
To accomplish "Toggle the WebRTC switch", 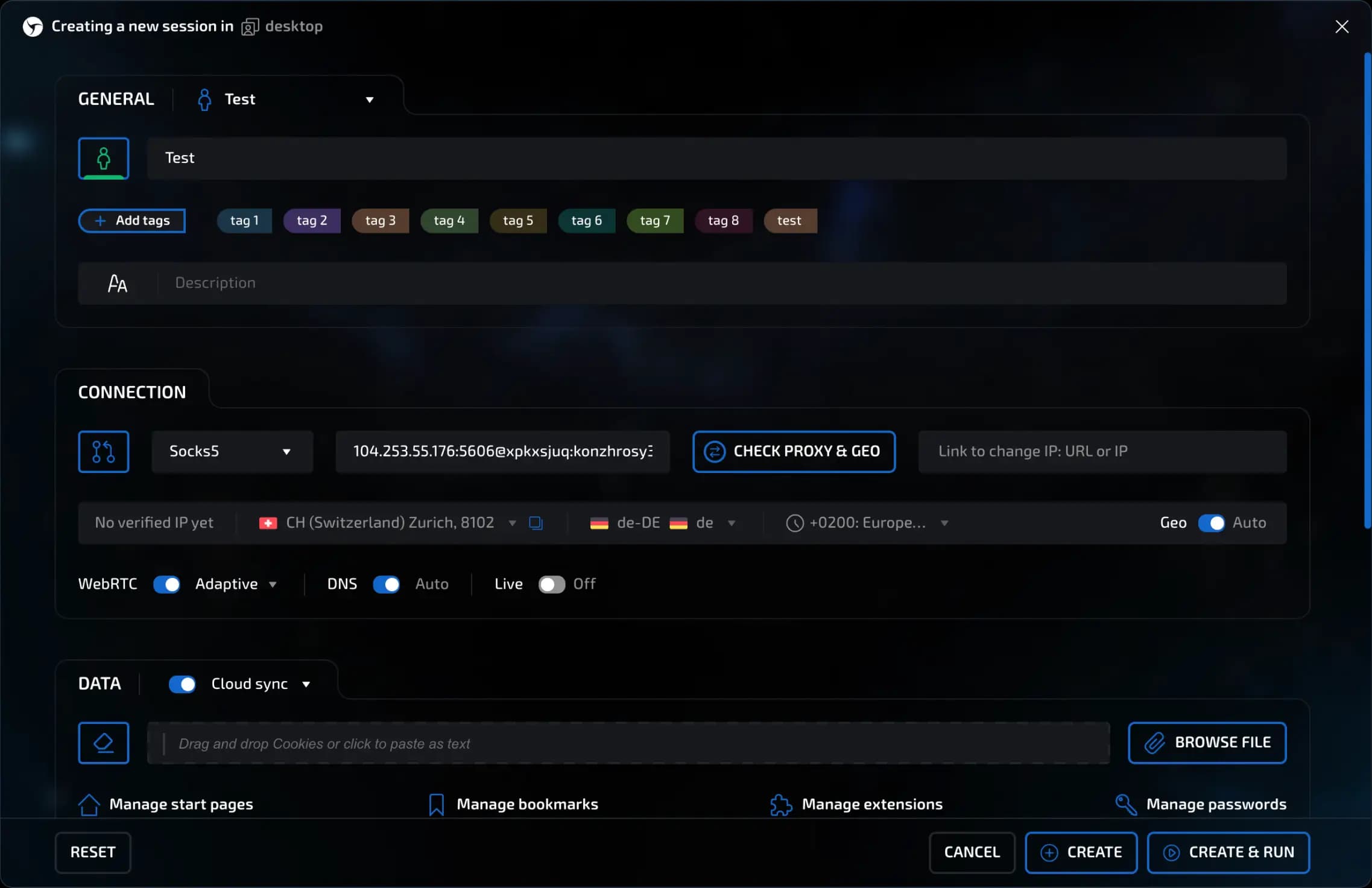I will (x=166, y=584).
